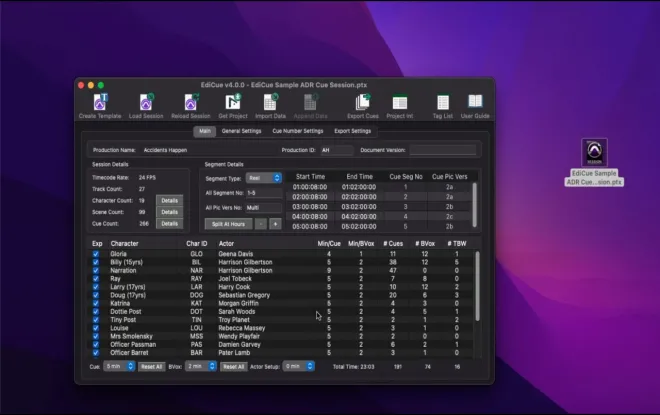Open the Cue minutes dropdown

(119, 366)
